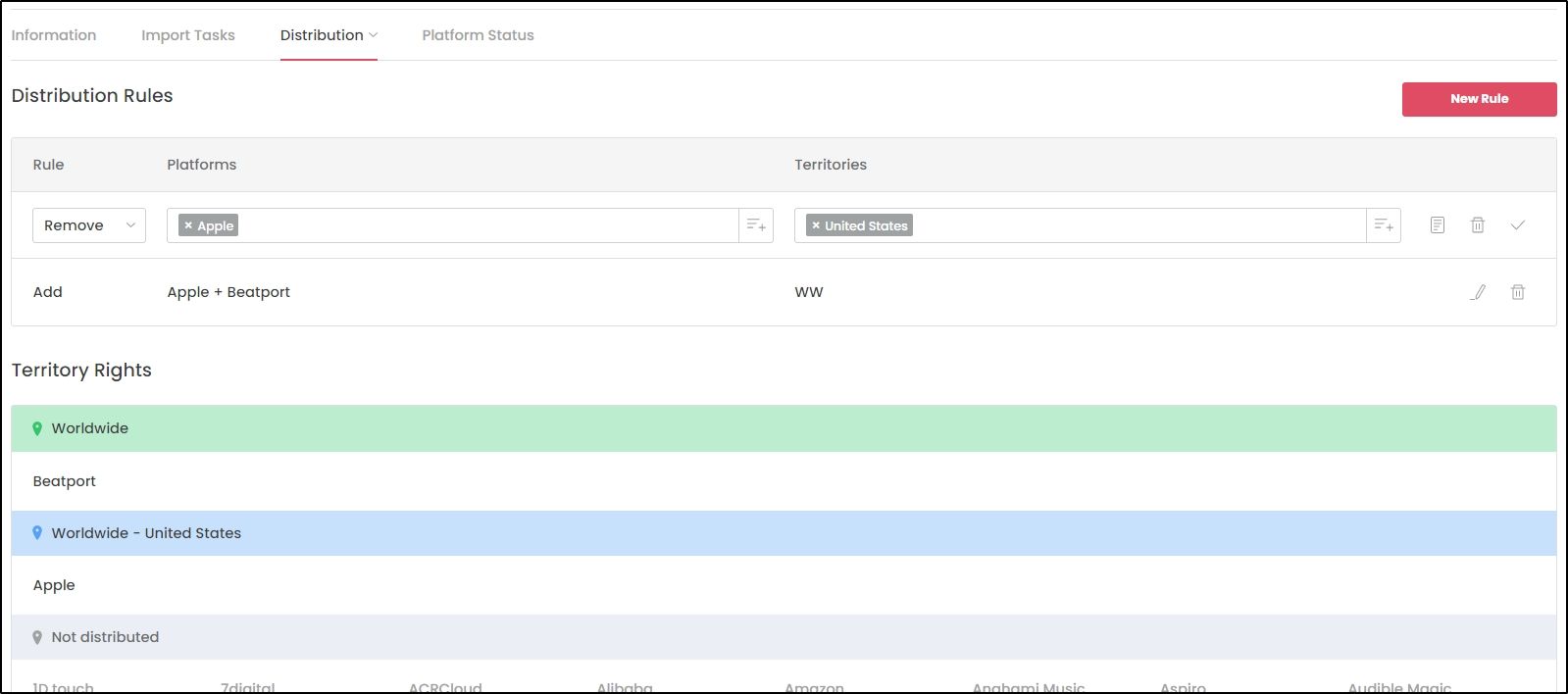The image size is (1568, 694).
Task: Edit the Add rule with pencil icon
Action: click(1478, 292)
